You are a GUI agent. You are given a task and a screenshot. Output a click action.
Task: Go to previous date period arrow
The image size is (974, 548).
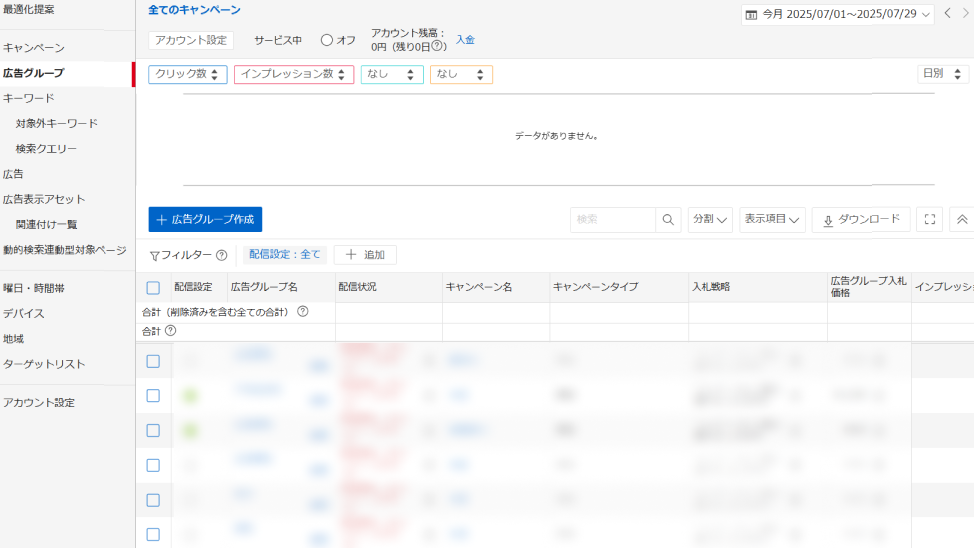pyautogui.click(x=947, y=13)
